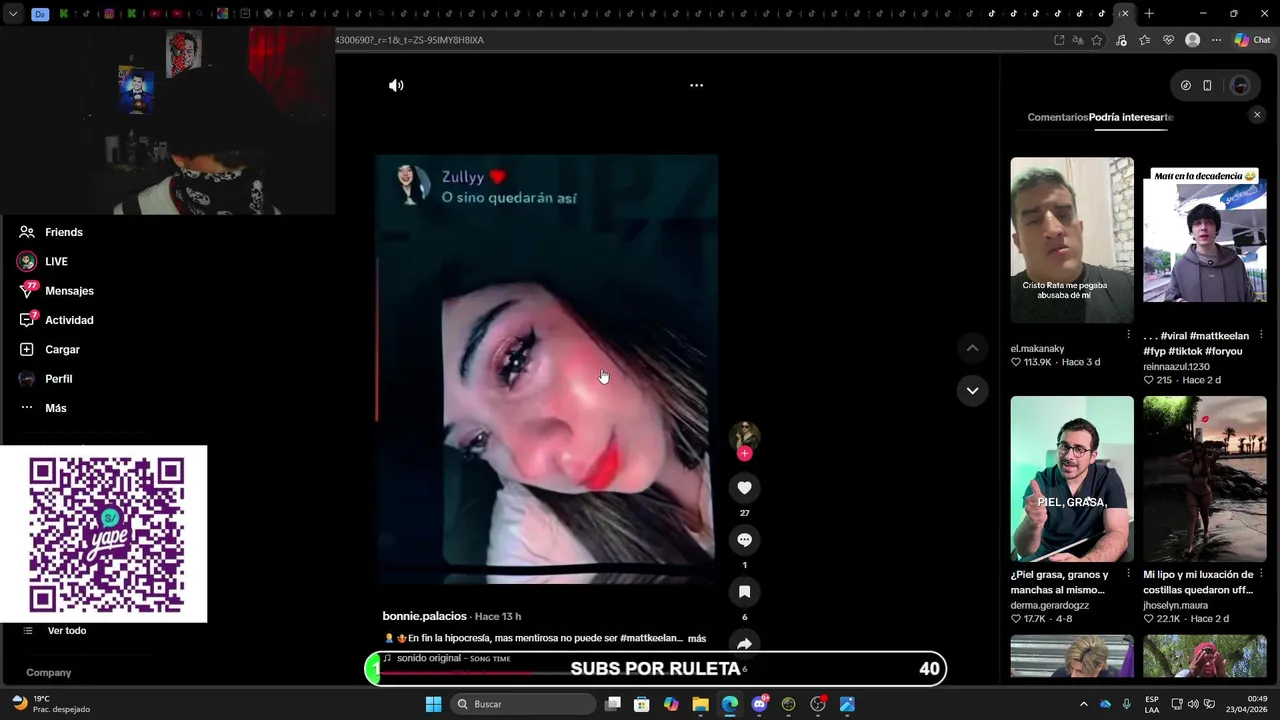This screenshot has width=1280, height=720.
Task: Open the weather widget 19°C
Action: coord(50,704)
